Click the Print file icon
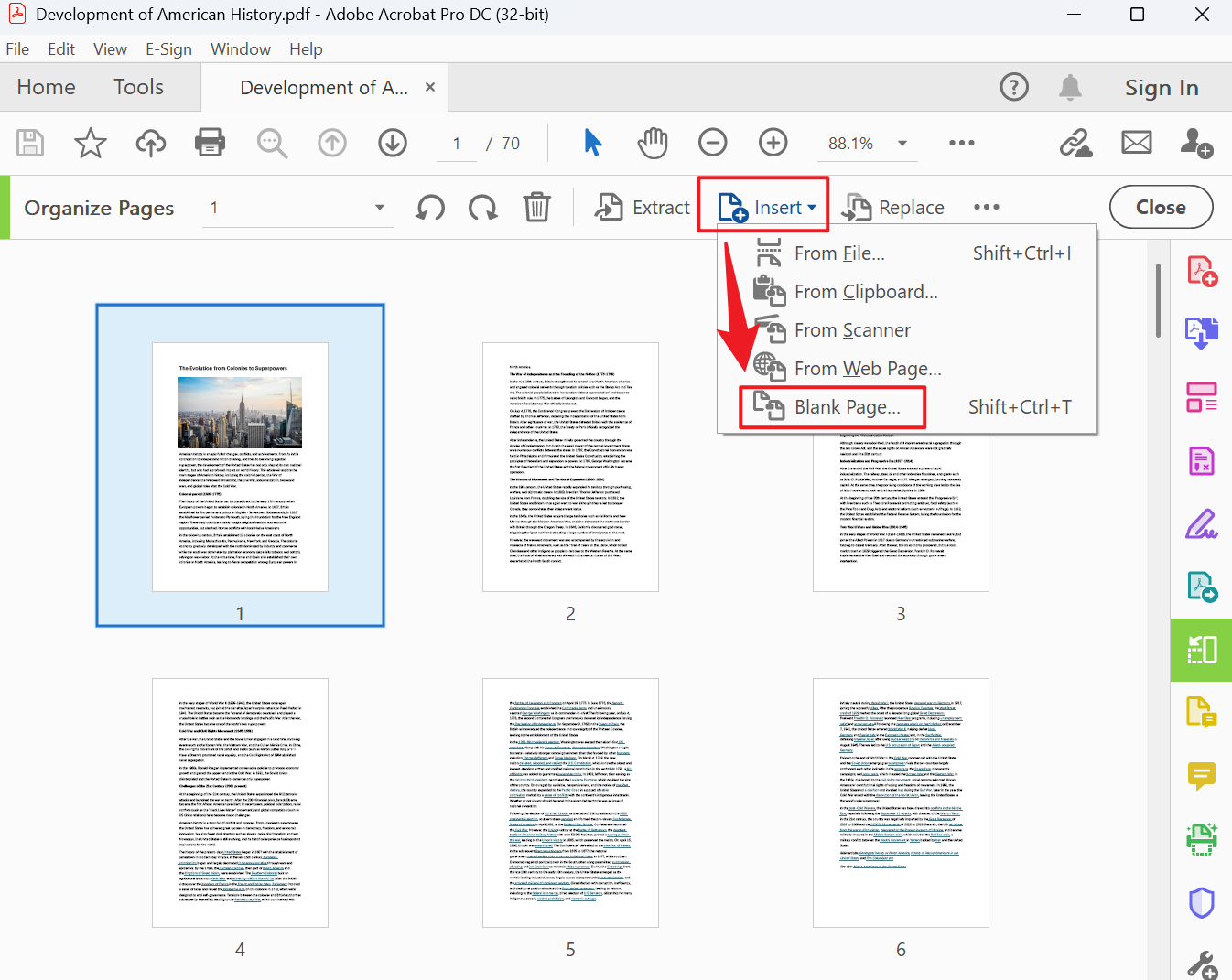Viewport: 1232px width, 980px height. click(x=211, y=143)
